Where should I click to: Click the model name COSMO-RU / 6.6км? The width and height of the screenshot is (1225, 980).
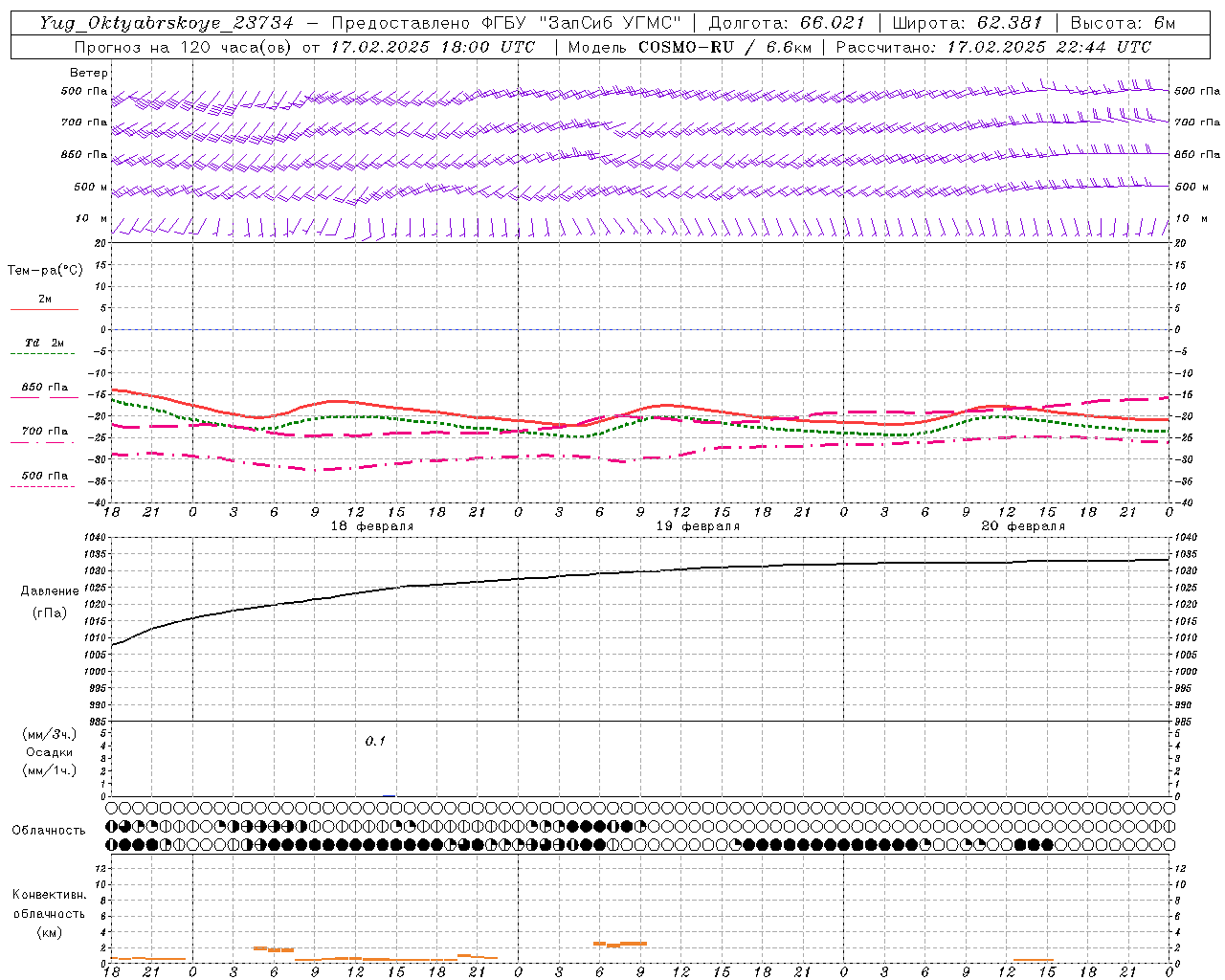click(x=724, y=47)
